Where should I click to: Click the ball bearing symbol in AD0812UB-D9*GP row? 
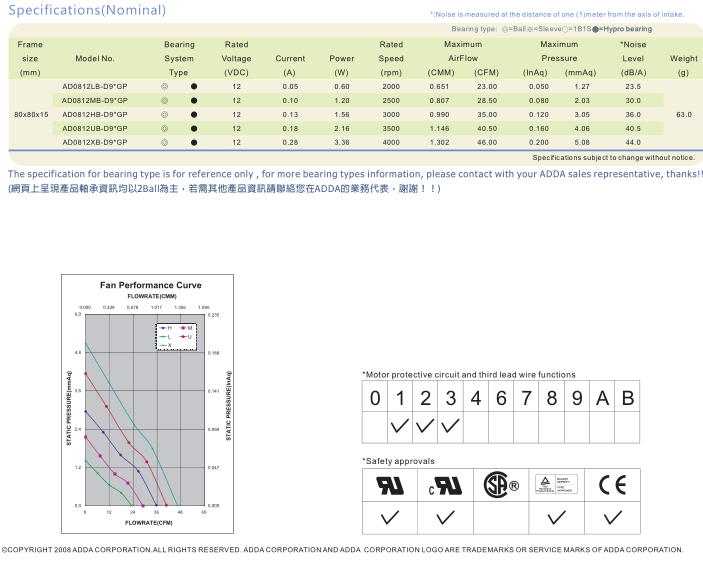tap(165, 129)
